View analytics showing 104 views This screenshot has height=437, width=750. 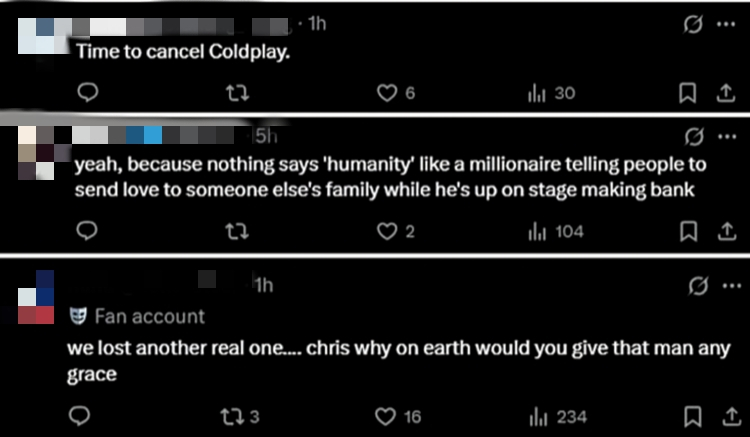click(x=555, y=231)
